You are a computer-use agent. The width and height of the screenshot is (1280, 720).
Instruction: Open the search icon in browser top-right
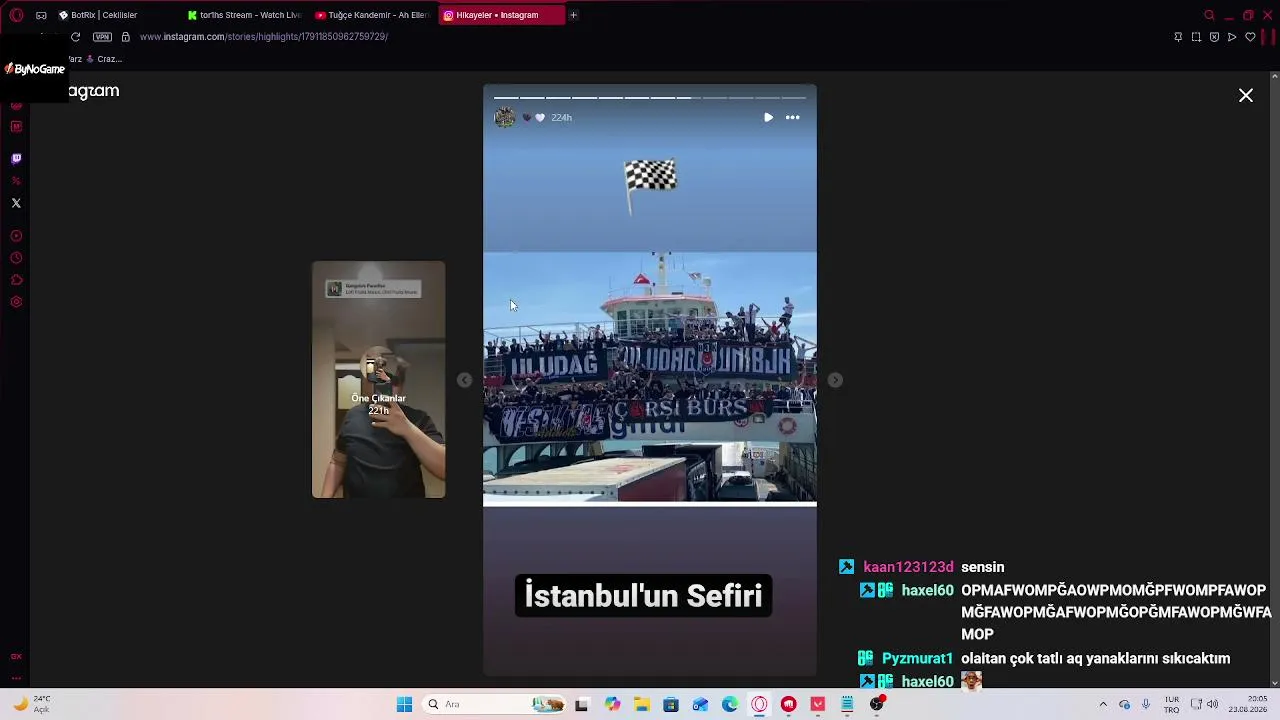(1209, 15)
